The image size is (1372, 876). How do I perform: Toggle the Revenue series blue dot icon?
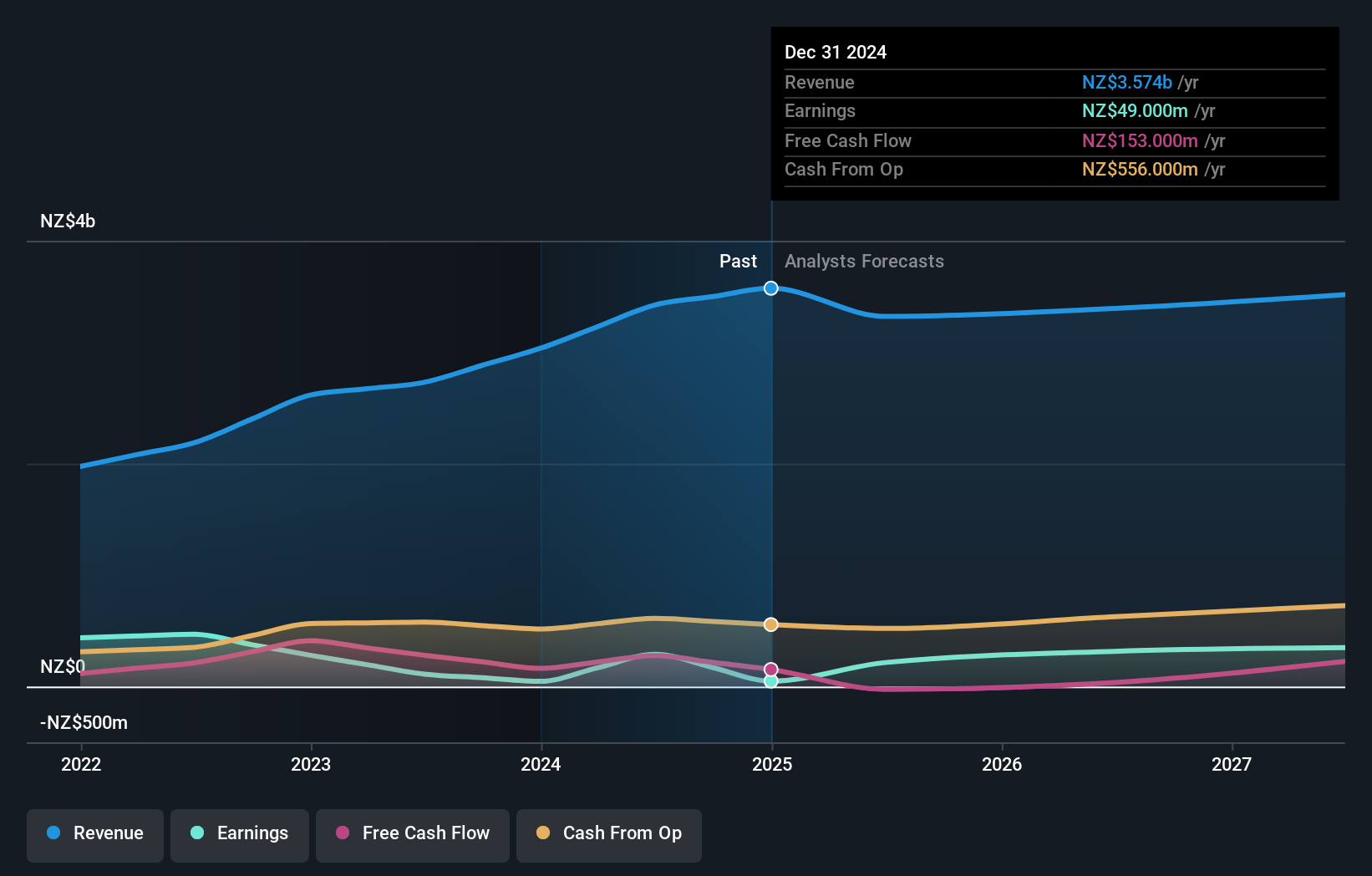pyautogui.click(x=53, y=833)
